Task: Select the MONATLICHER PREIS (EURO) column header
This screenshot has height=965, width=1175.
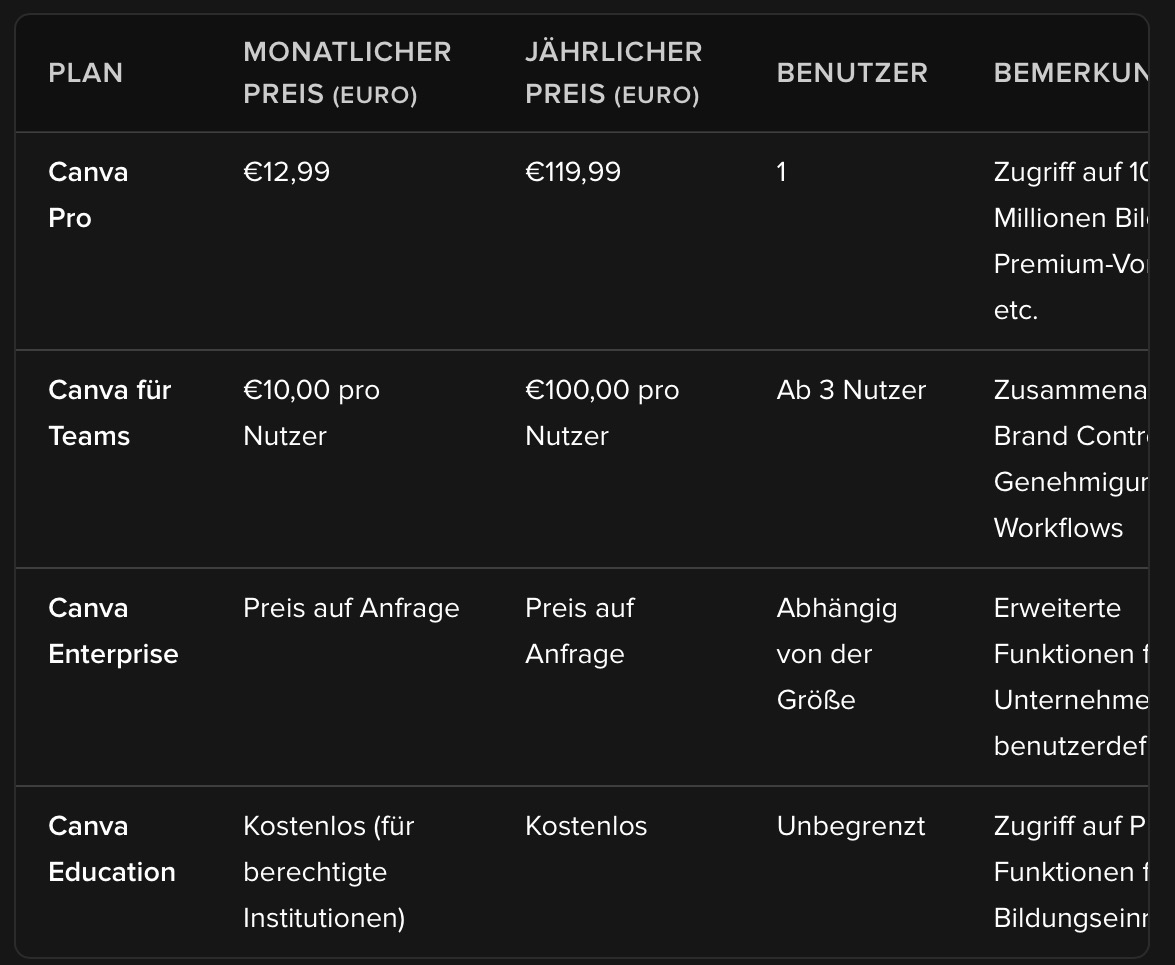Action: click(347, 73)
